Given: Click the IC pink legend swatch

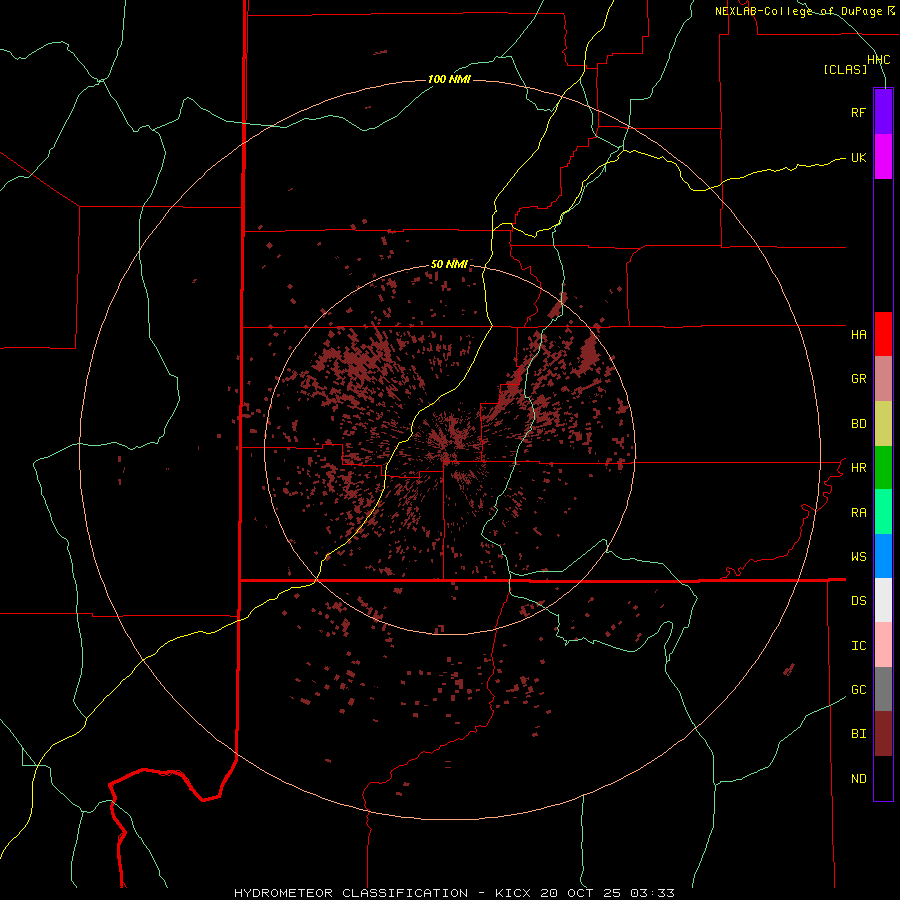Looking at the screenshot, I should point(883,645).
